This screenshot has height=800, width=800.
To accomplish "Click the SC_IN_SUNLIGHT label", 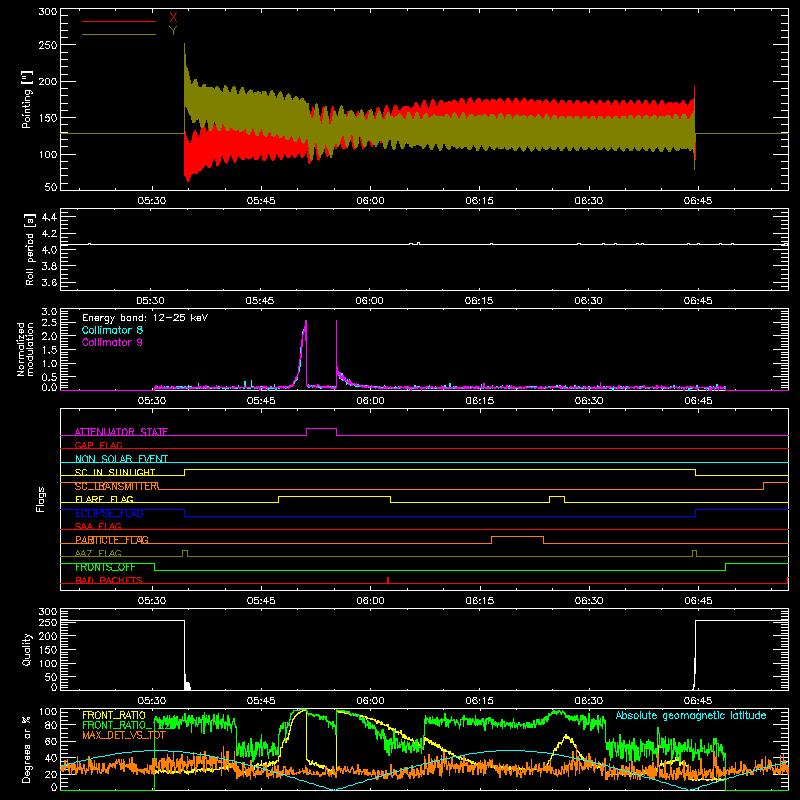I will point(115,472).
